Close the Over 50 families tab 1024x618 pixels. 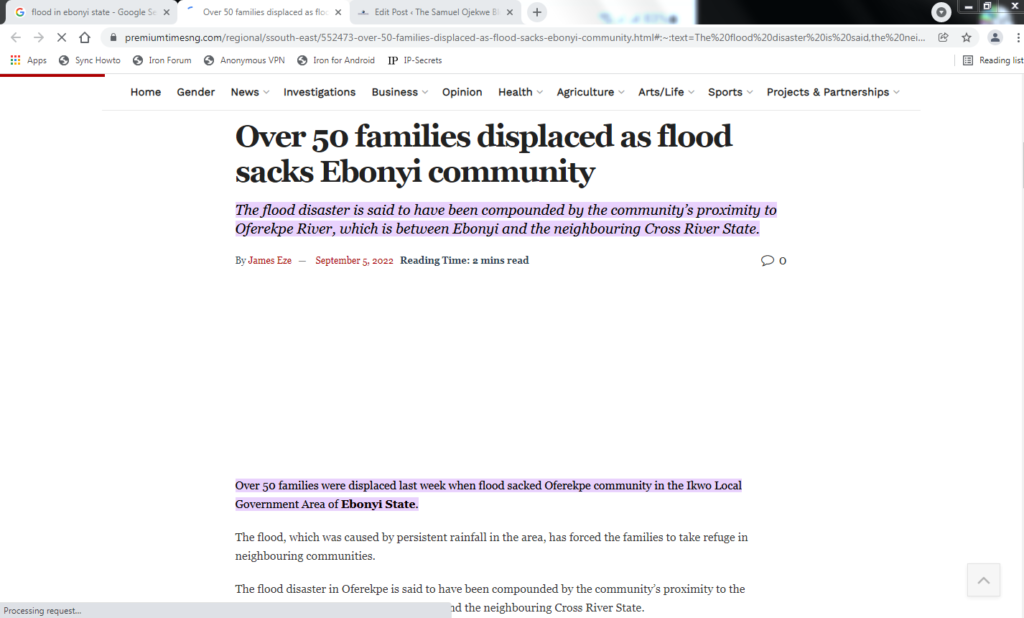coord(338,12)
